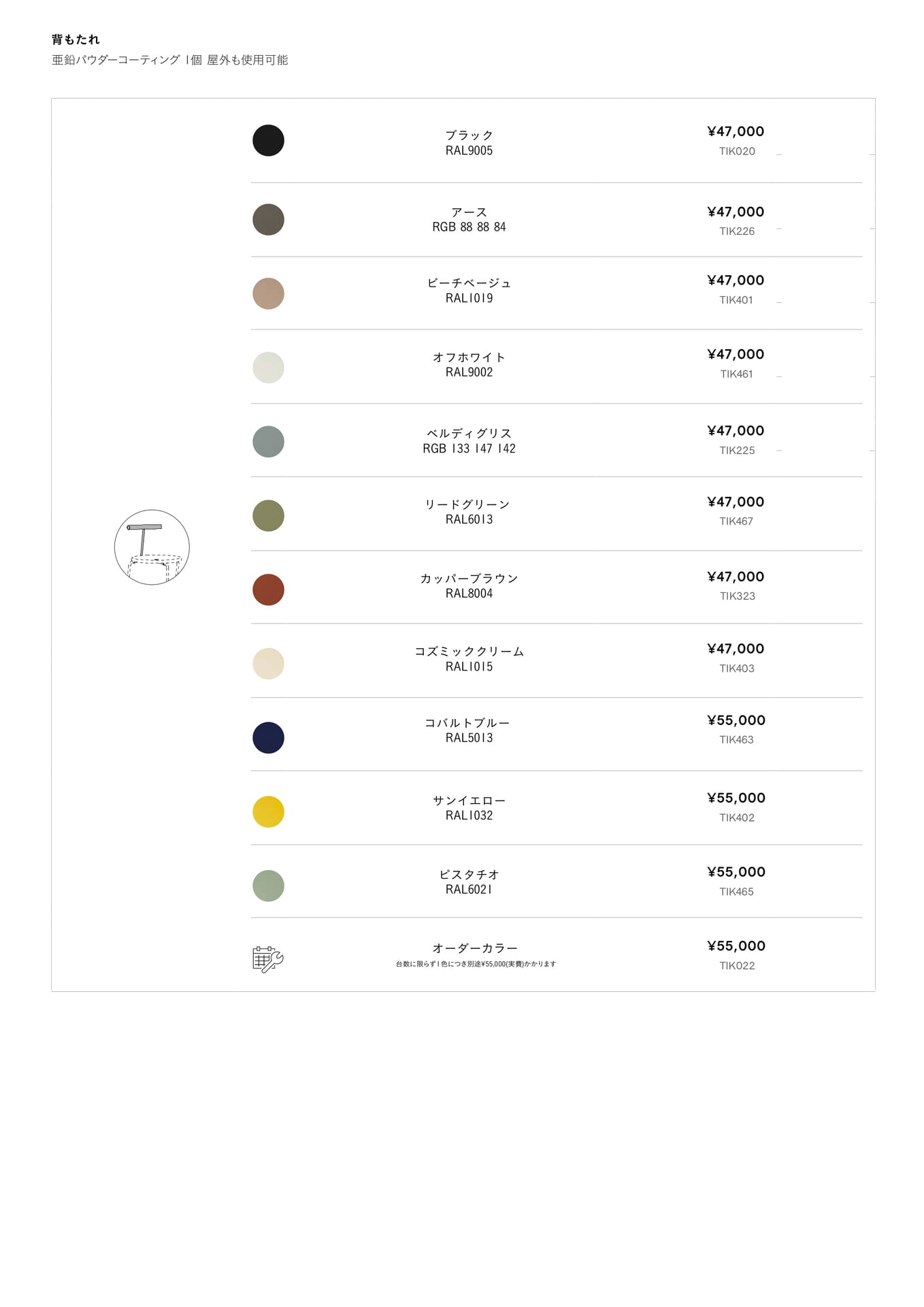
Task: Select the ブラック RAL9005 label
Action: click(469, 143)
